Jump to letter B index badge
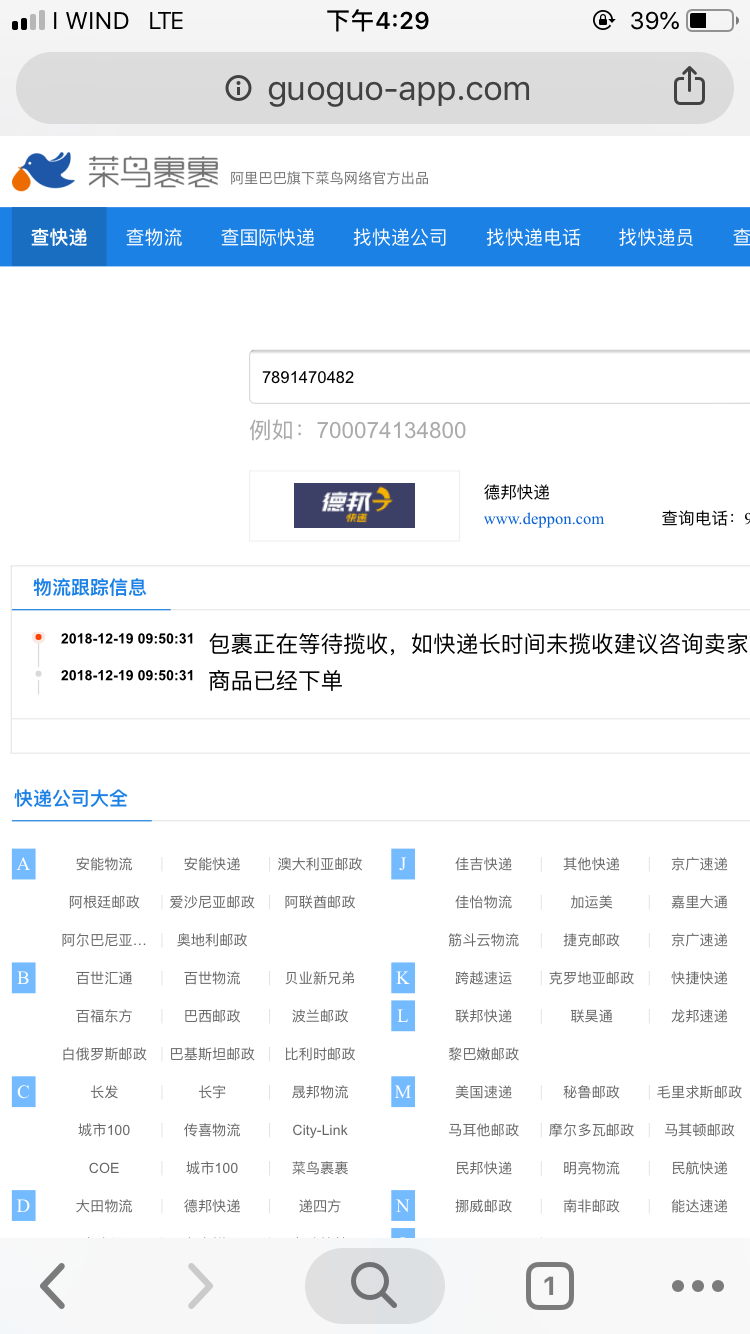 click(23, 978)
